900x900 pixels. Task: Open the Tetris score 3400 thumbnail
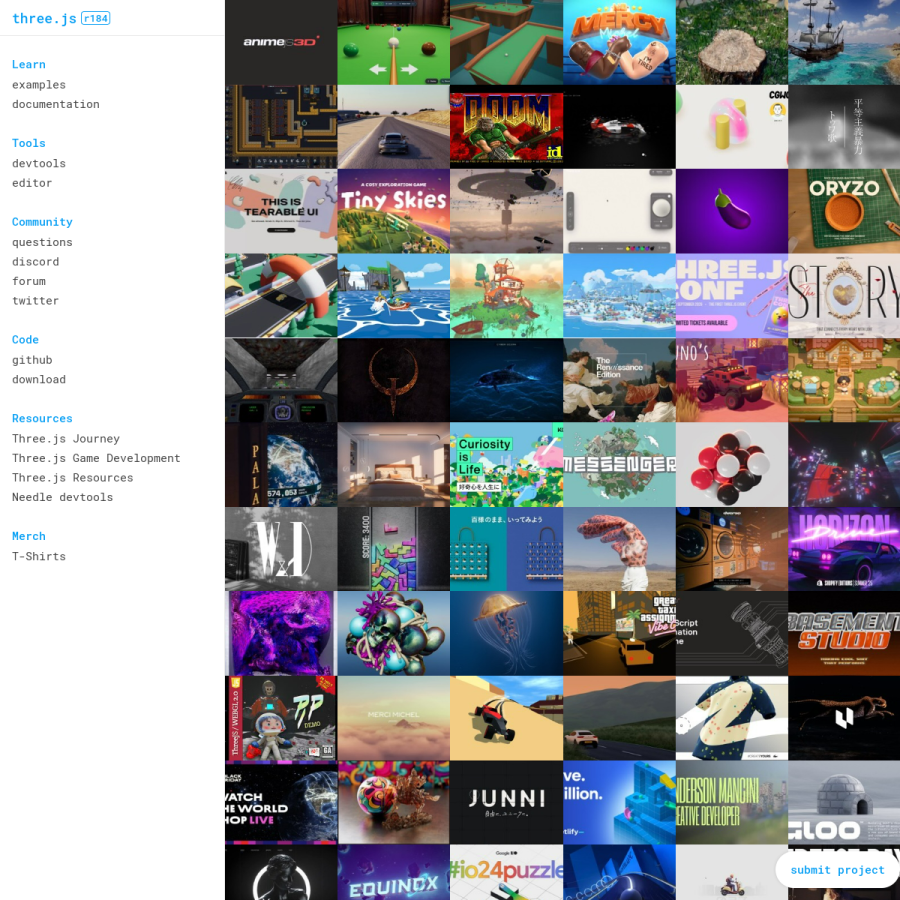tap(394, 548)
